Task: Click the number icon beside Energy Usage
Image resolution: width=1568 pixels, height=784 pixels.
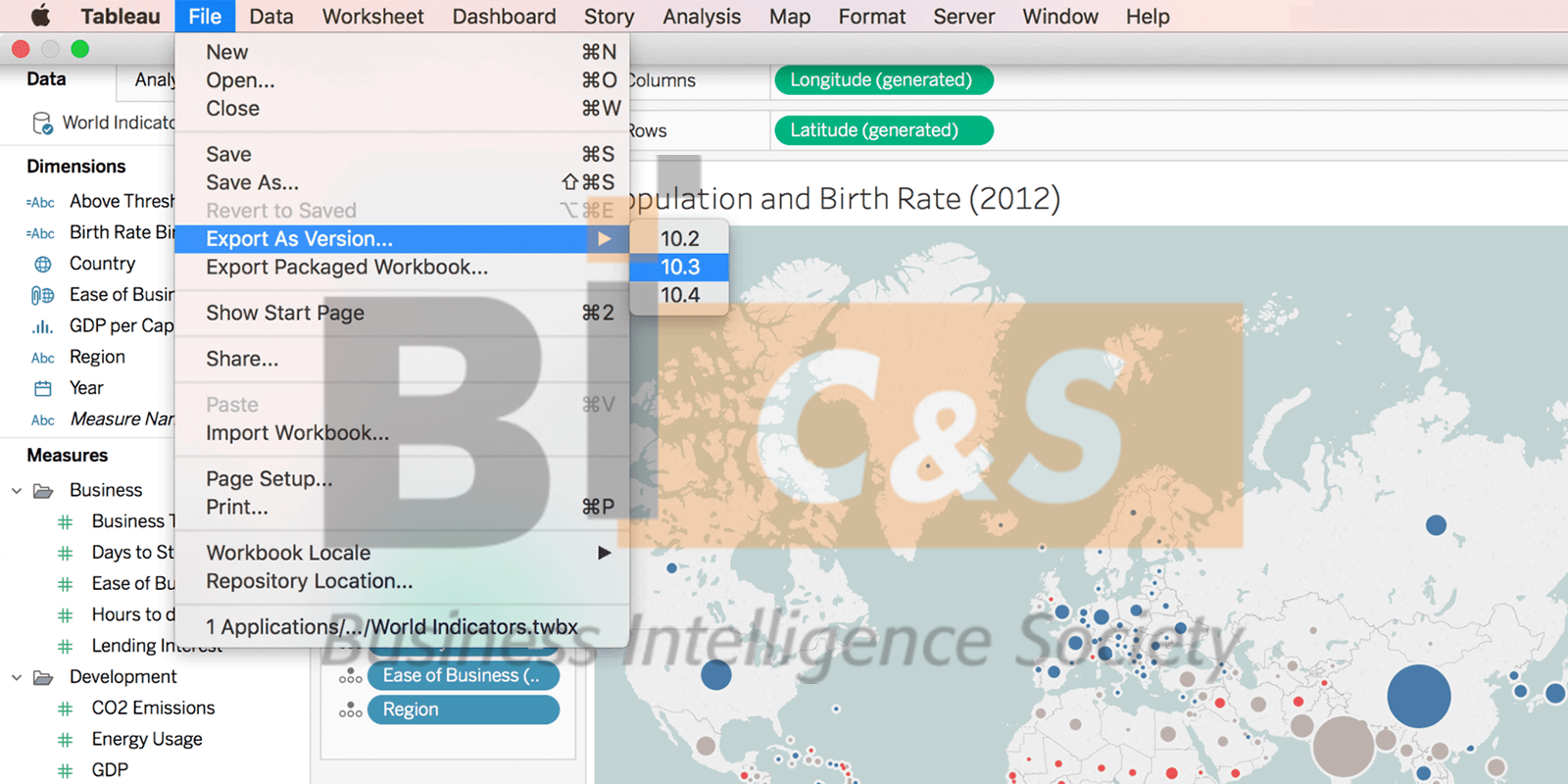Action: [66, 740]
